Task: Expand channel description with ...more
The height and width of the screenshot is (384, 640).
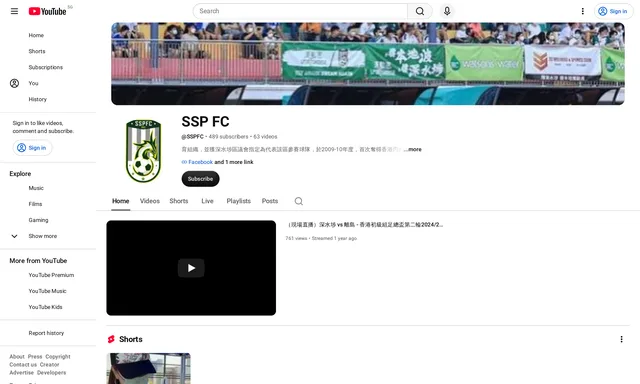Action: 413,149
